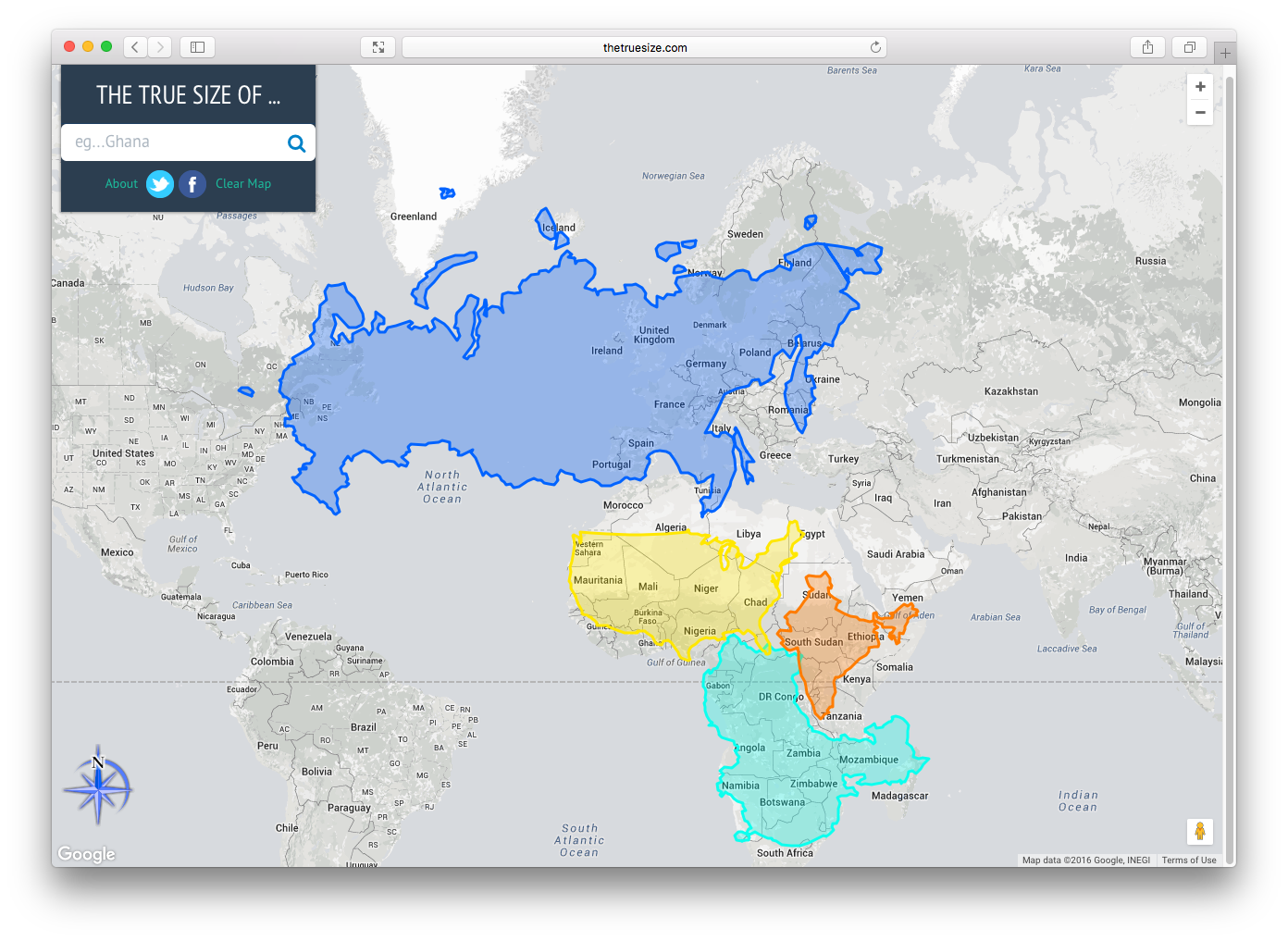Viewport: 1288px width, 941px height.
Task: Toggle the Safari sidebar
Action: click(197, 47)
